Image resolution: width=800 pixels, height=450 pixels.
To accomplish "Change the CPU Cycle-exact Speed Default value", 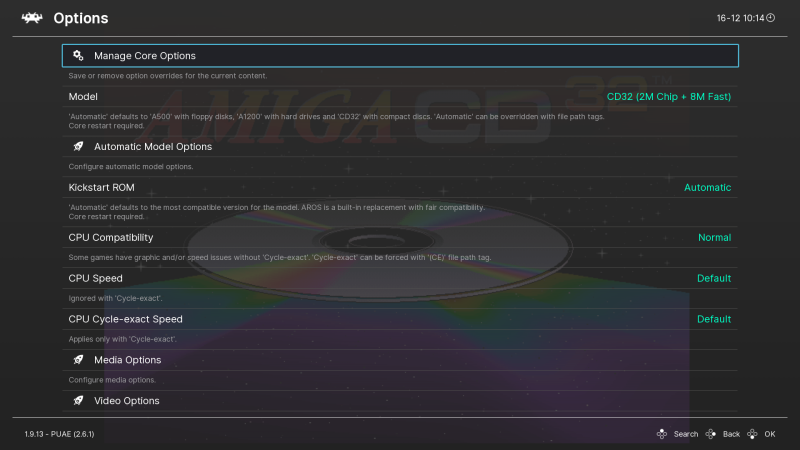I will [714, 319].
